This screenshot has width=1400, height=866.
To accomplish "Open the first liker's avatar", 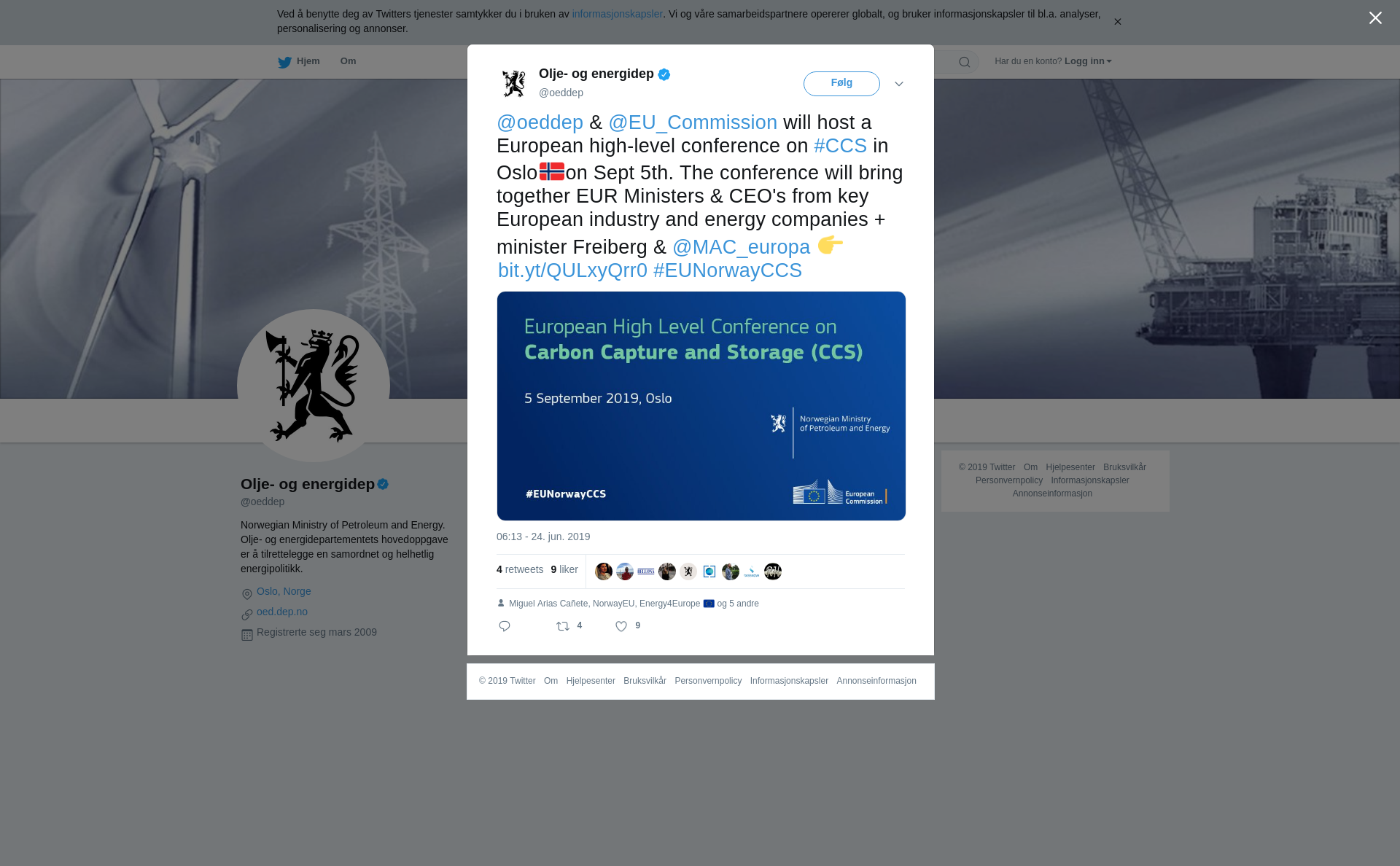I will pyautogui.click(x=604, y=572).
